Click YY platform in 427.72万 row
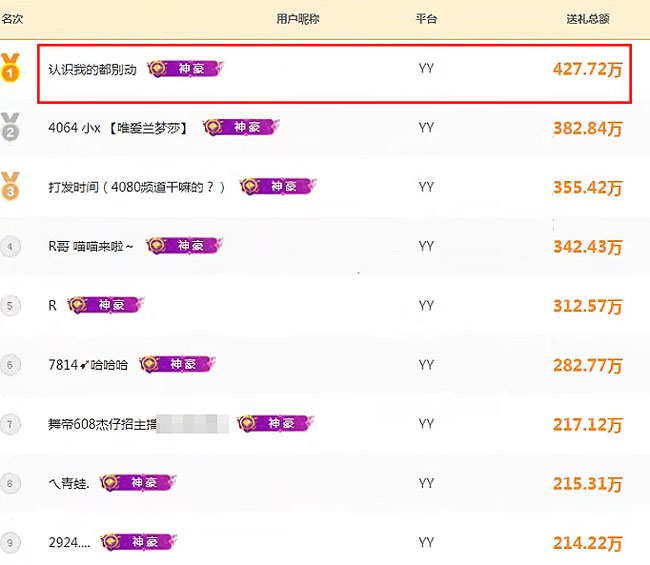Image resolution: width=650 pixels, height=565 pixels. (x=426, y=68)
